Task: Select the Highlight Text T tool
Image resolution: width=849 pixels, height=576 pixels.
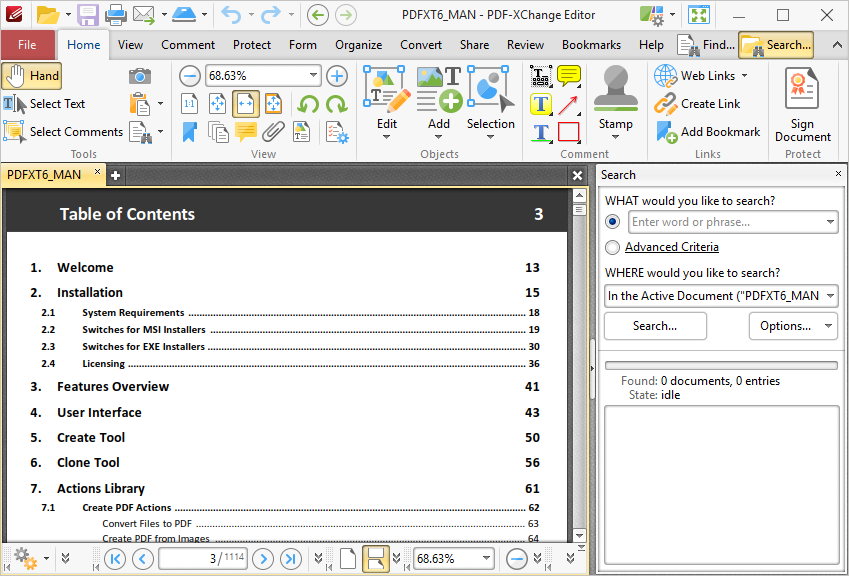Action: 541,104
